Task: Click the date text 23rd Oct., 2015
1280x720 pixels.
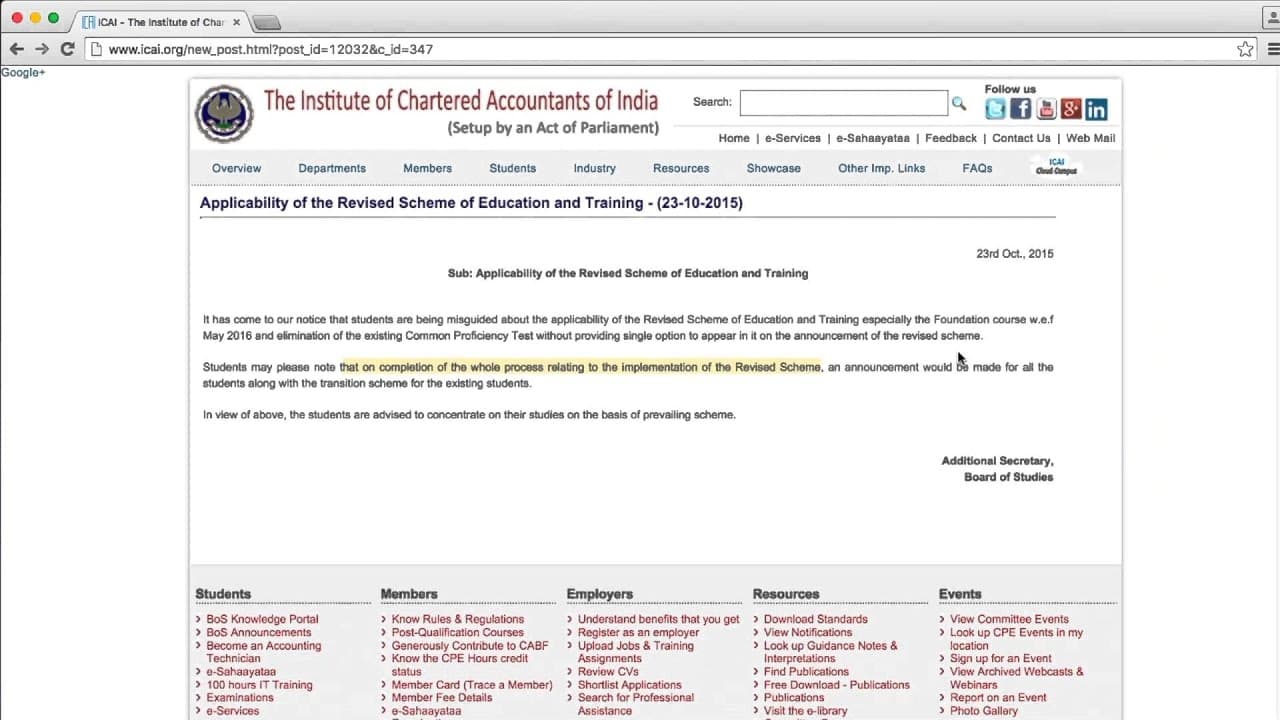Action: (1015, 254)
